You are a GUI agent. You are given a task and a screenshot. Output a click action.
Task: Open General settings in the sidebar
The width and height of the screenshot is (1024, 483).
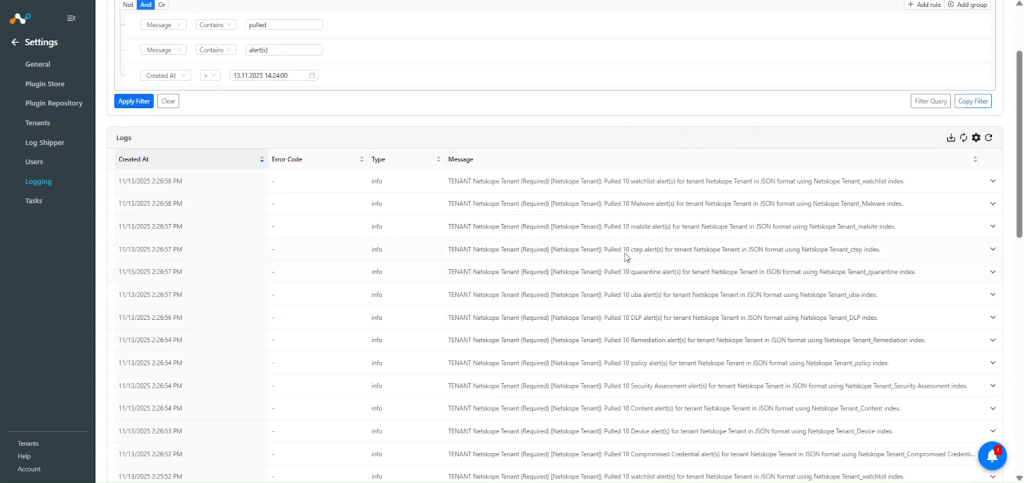(37, 65)
